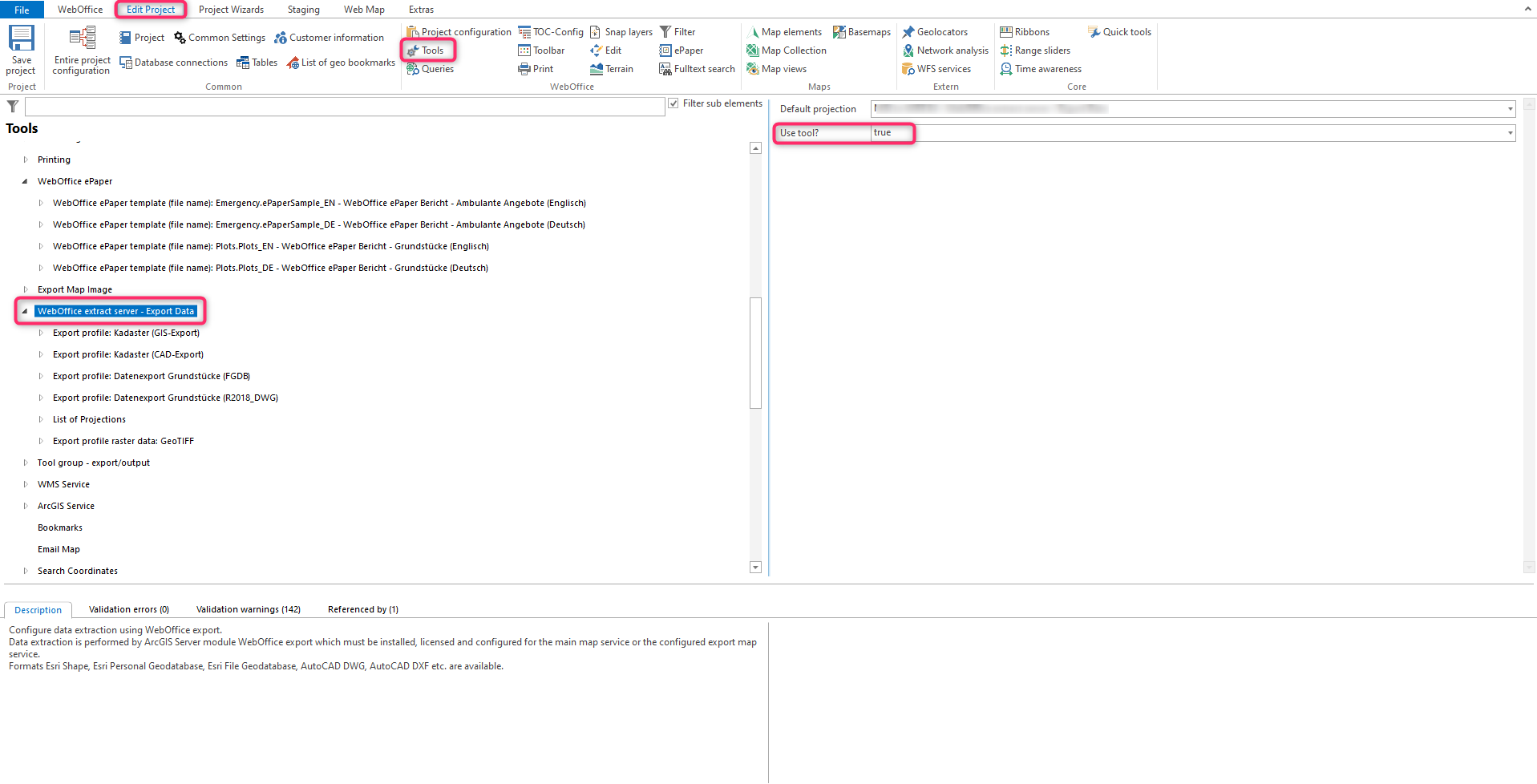Click the Time awareness icon

coord(1040,69)
